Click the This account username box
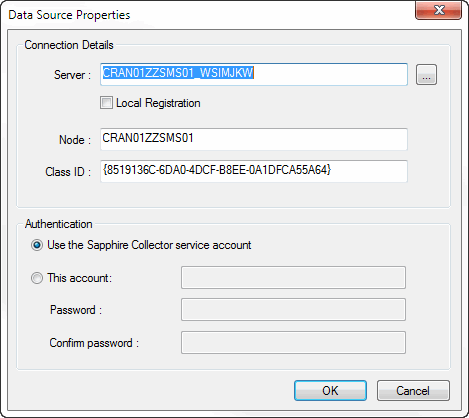Viewport: 469px width, 418px height. coord(293,277)
